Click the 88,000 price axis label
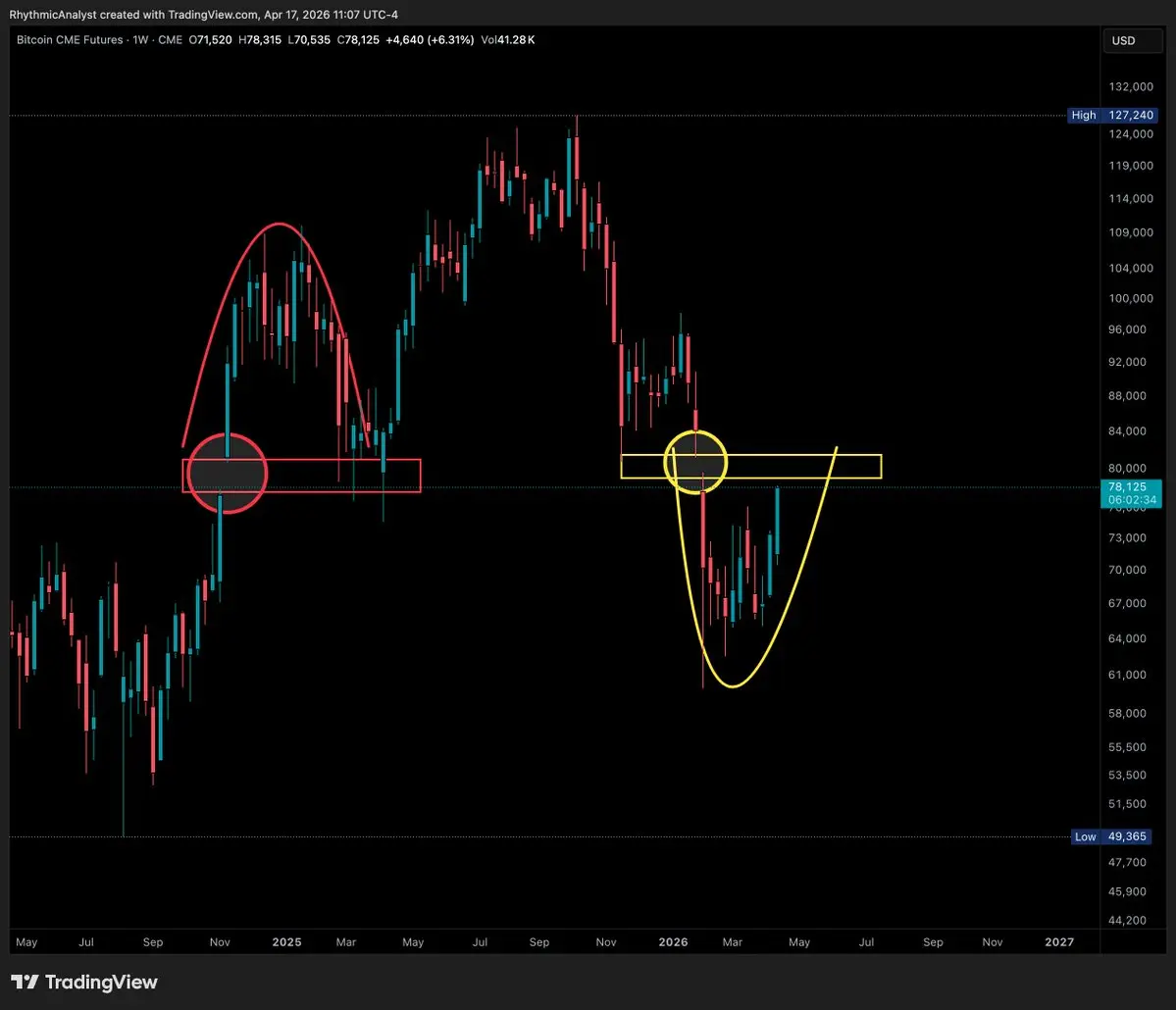This screenshot has width=1176, height=1010. (1127, 396)
